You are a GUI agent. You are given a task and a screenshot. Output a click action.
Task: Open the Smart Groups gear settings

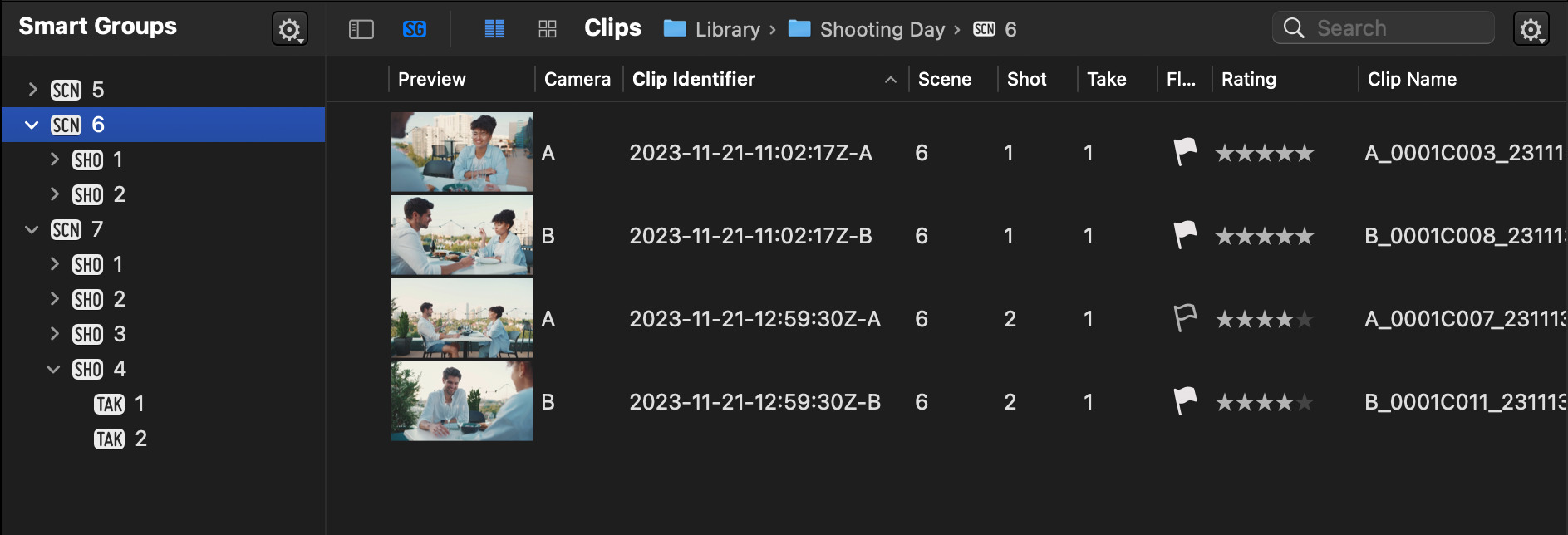[x=290, y=30]
